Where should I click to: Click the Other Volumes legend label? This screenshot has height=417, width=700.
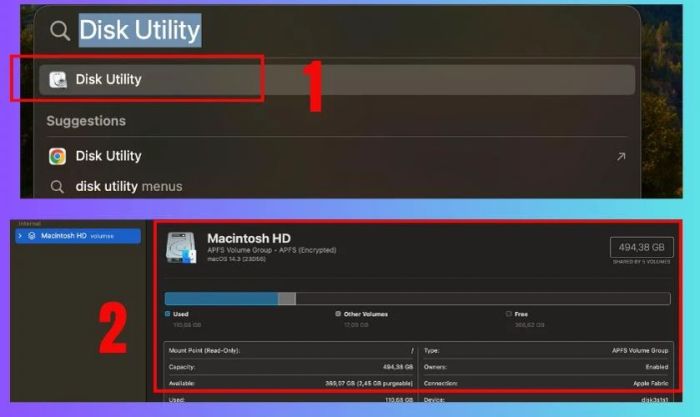[366, 314]
